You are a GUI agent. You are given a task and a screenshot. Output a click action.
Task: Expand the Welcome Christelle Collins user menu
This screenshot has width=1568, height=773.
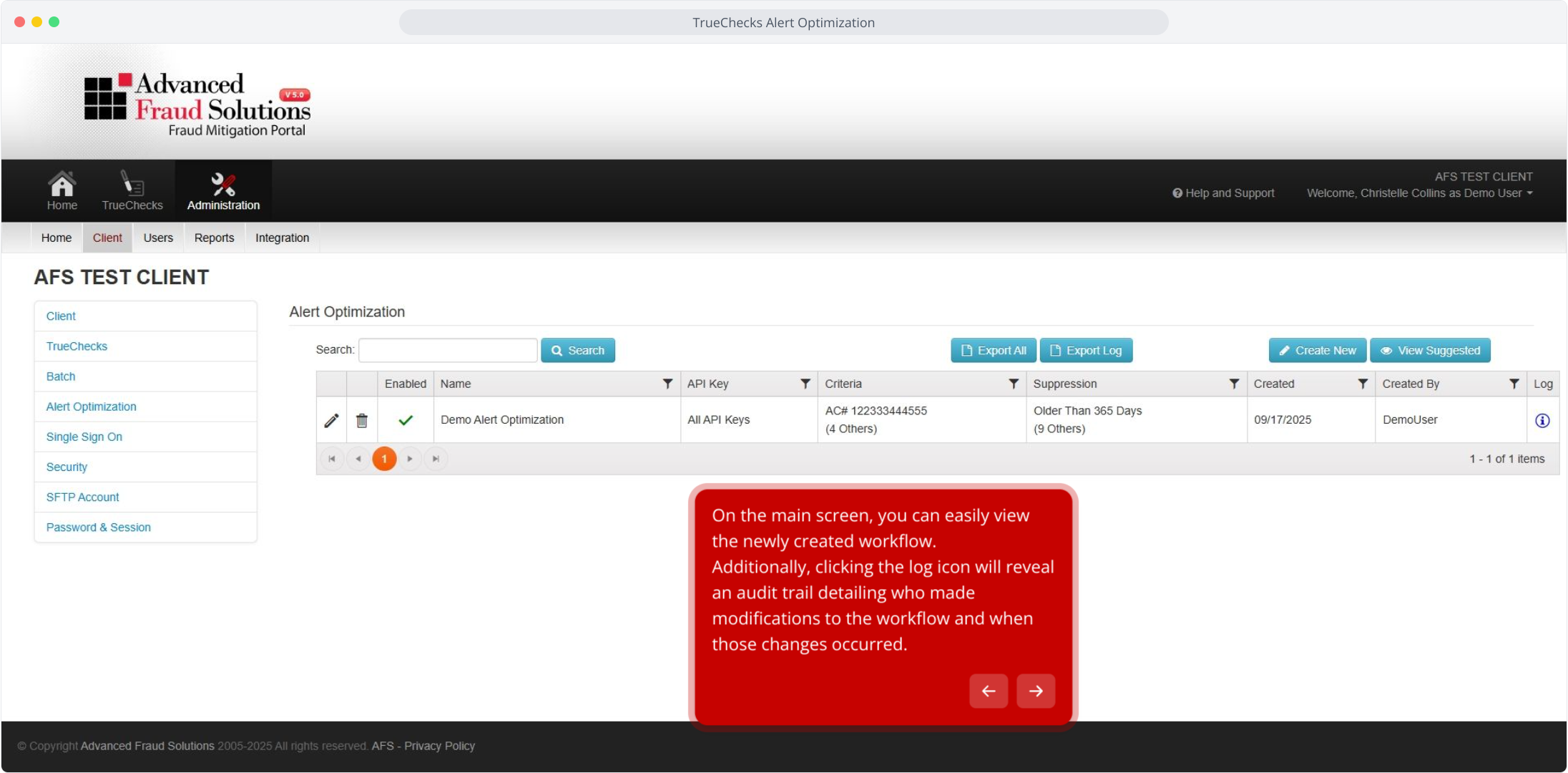[1420, 193]
